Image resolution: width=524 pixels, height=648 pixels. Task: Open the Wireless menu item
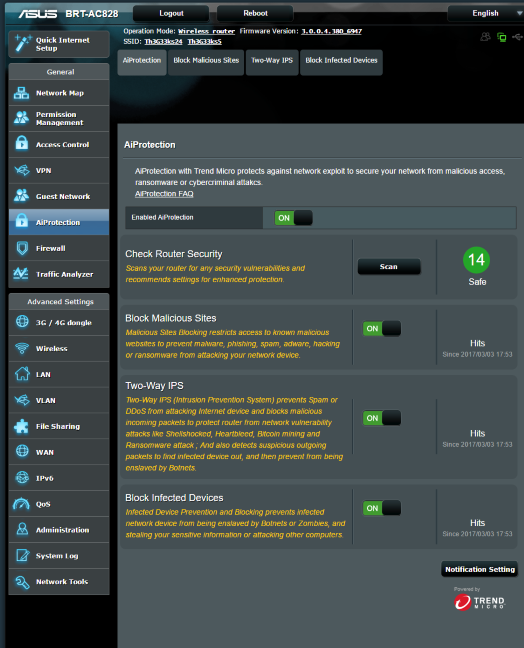[x=59, y=348]
